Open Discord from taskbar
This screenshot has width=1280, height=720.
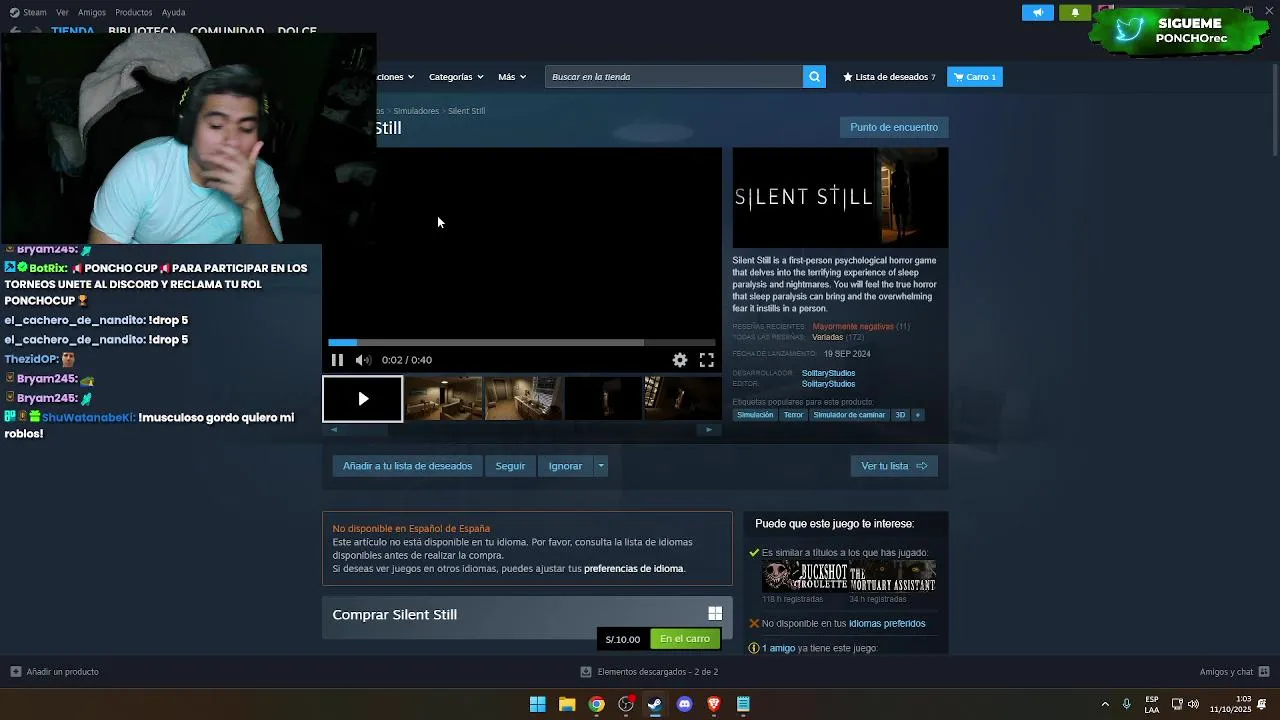pyautogui.click(x=684, y=704)
